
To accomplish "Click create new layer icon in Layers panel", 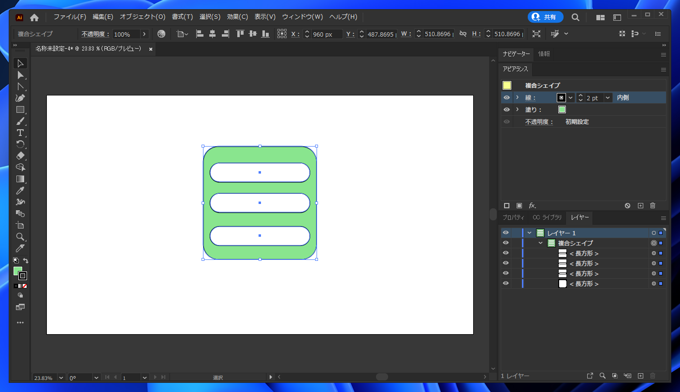I will click(641, 376).
